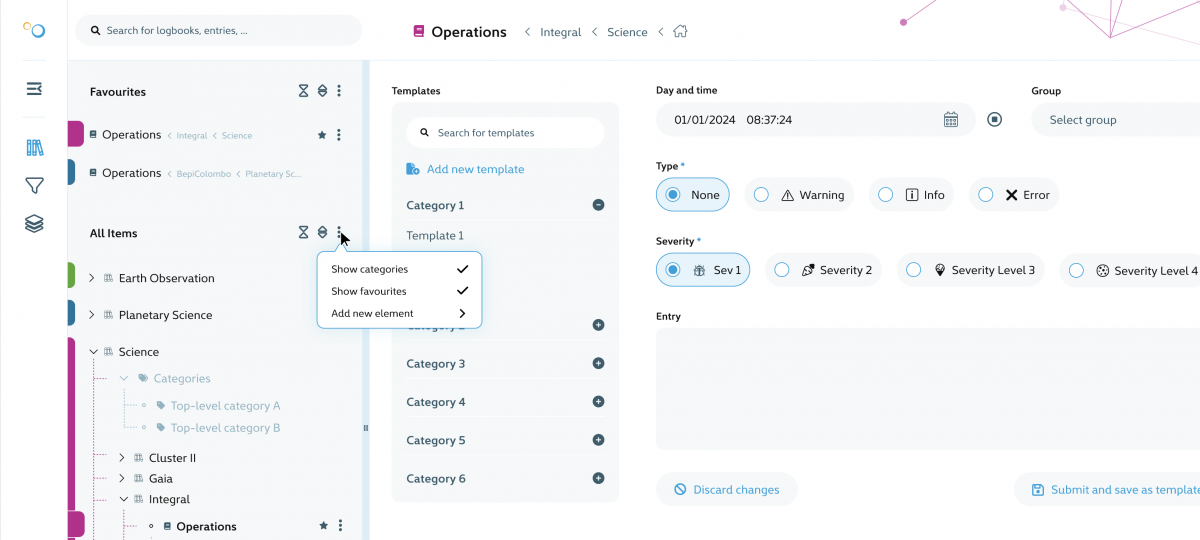Screen dimensions: 1200x540
Task: Open the All Items three-dot menu
Action: click(x=339, y=232)
